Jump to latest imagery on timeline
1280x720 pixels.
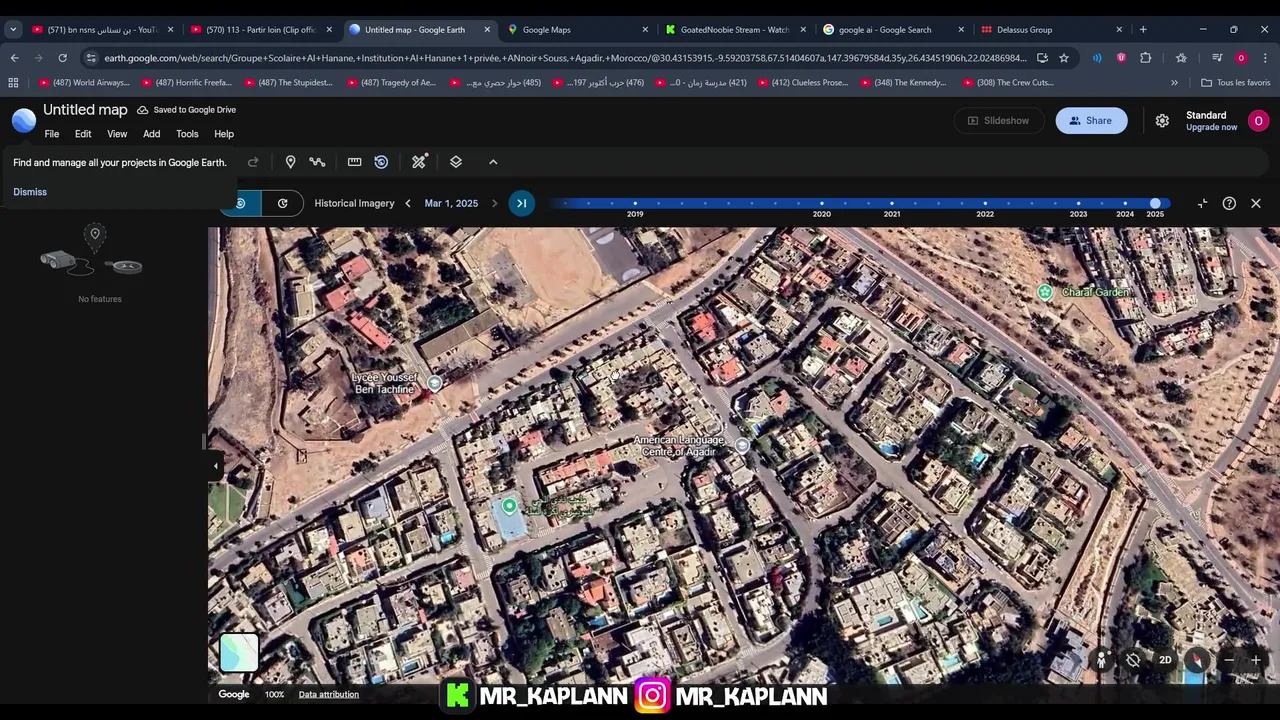point(521,203)
